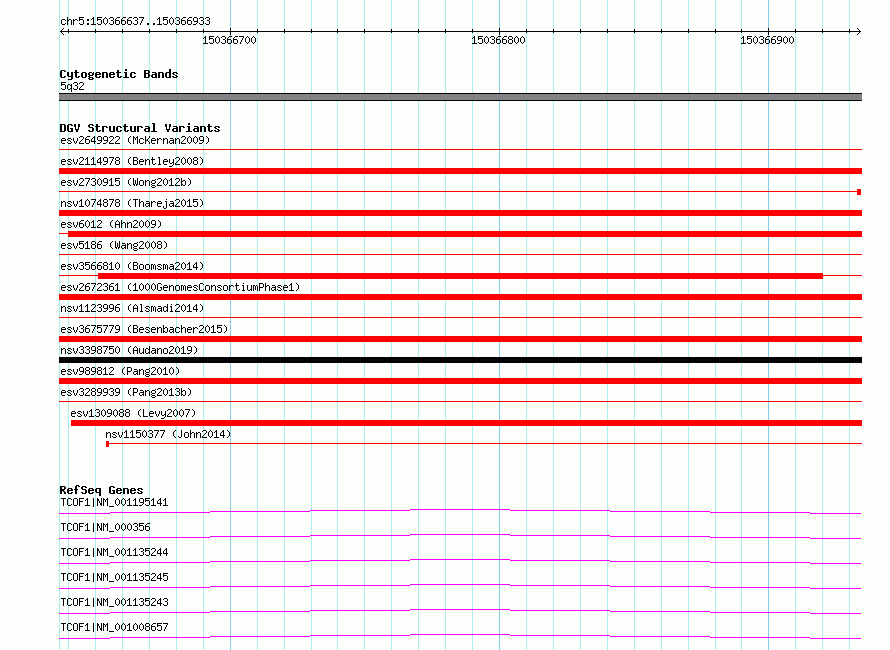Viewport: 890px width, 650px height.
Task: Click TCOF1|NM_001135243 transcript label
Action: (x=114, y=602)
